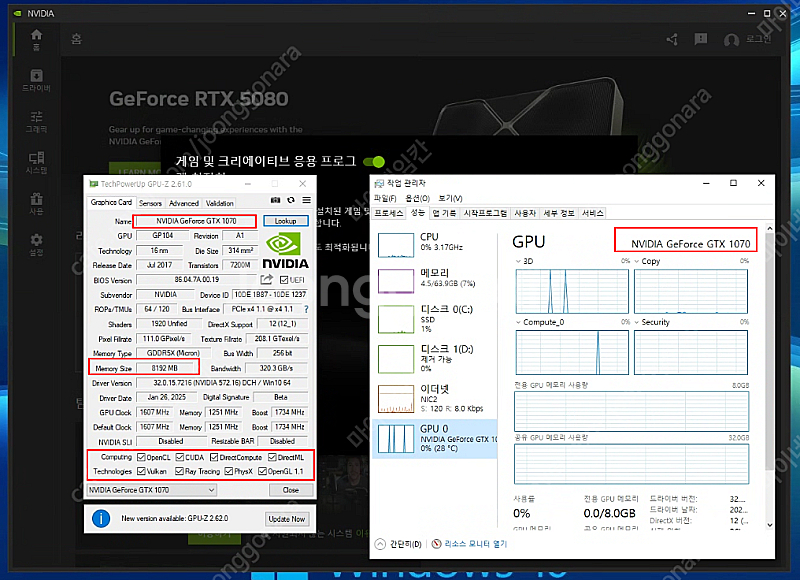Toggle the Ray Tracing checkbox in GPU-Z
The image size is (800, 580).
[179, 471]
